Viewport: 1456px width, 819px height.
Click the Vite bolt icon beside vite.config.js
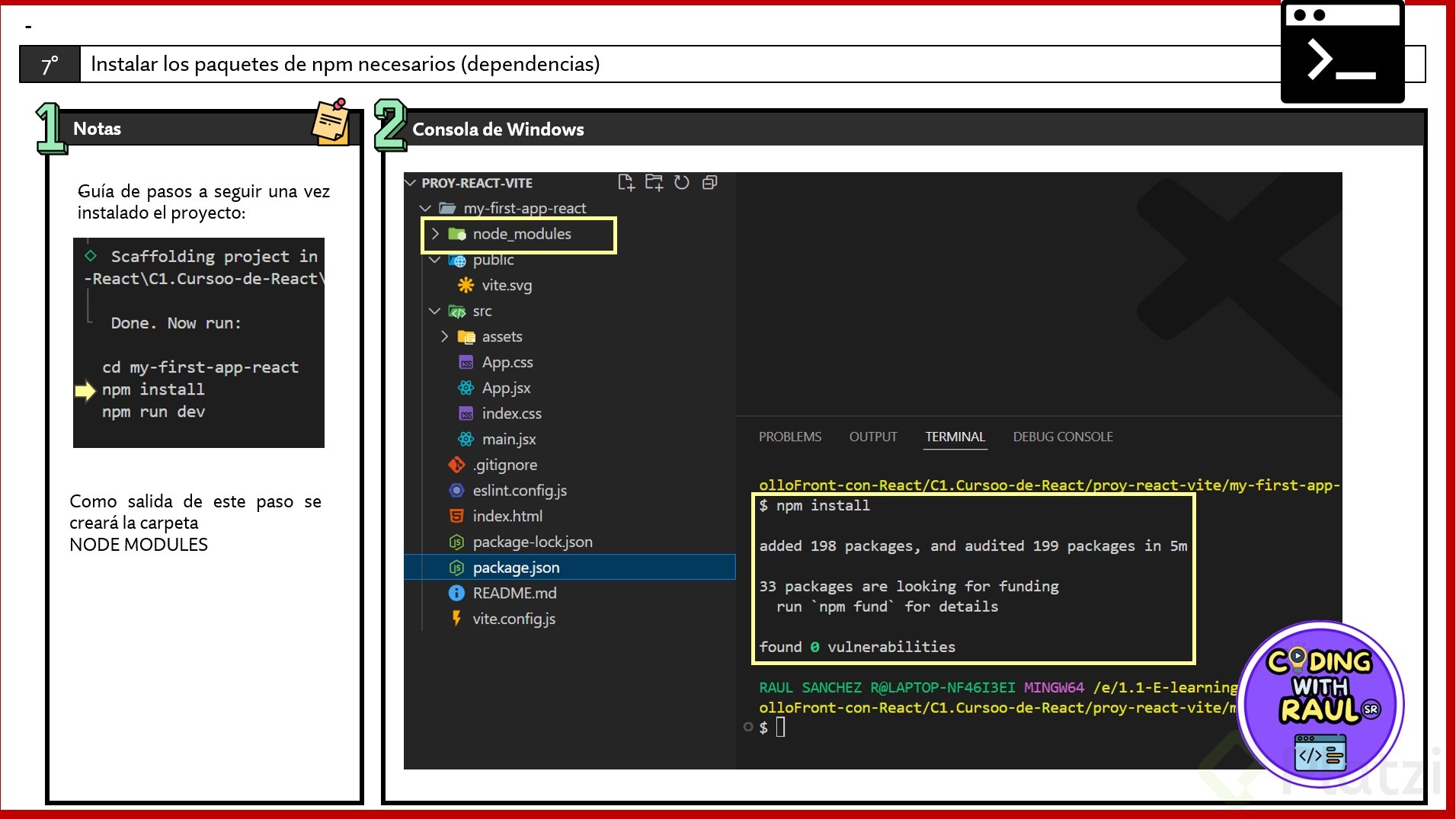pos(456,619)
